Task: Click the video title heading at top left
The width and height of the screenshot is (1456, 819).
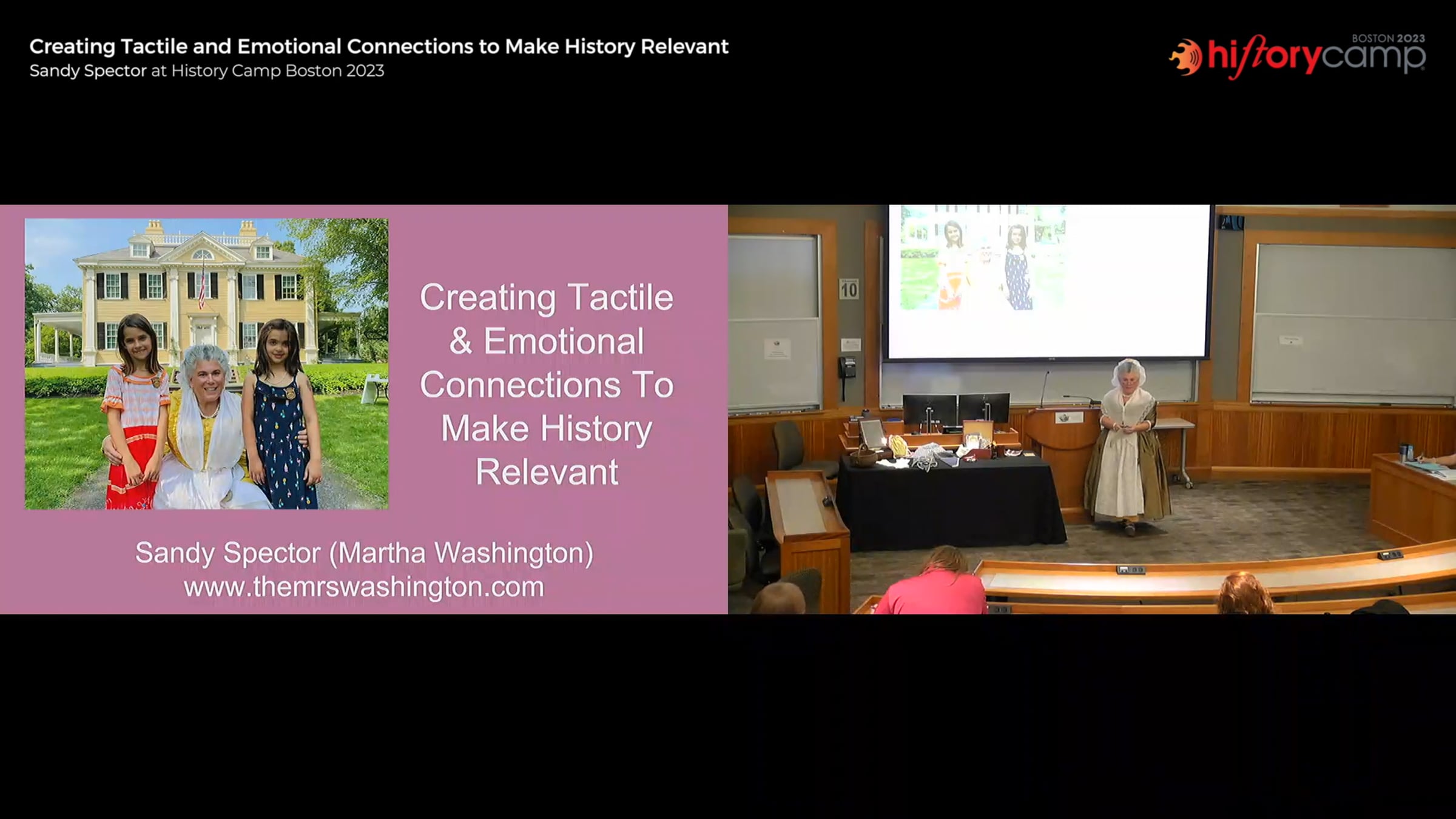Action: [x=379, y=47]
